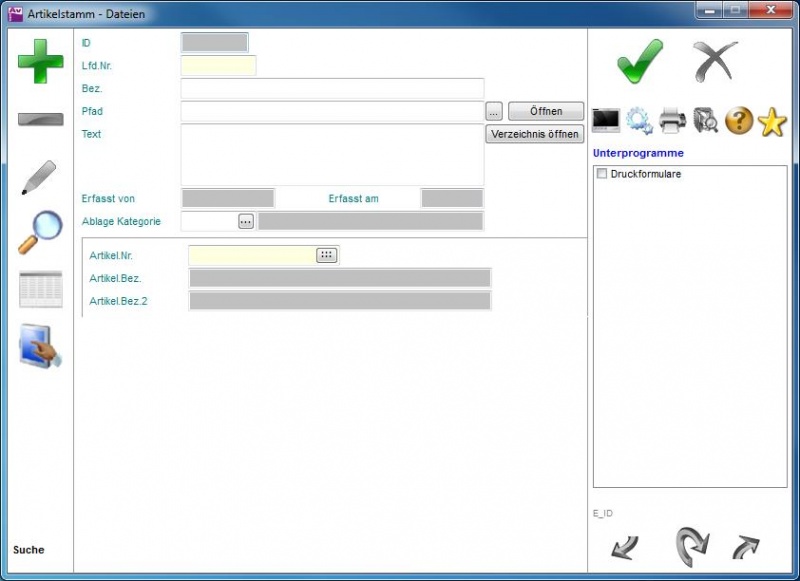
Task: Click the Pfad browse ellipsis button
Action: [x=494, y=111]
